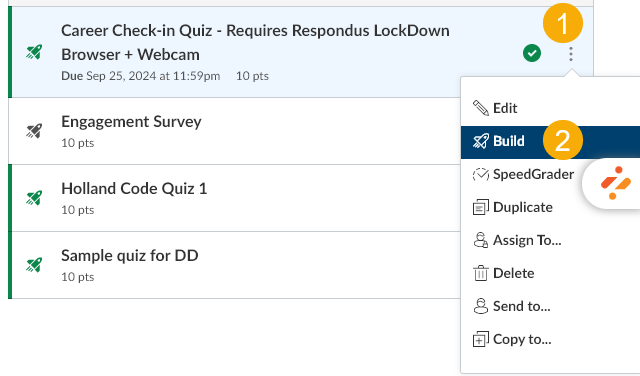Click the green rocket icon beside Career Check-in Quiz

click(34, 52)
